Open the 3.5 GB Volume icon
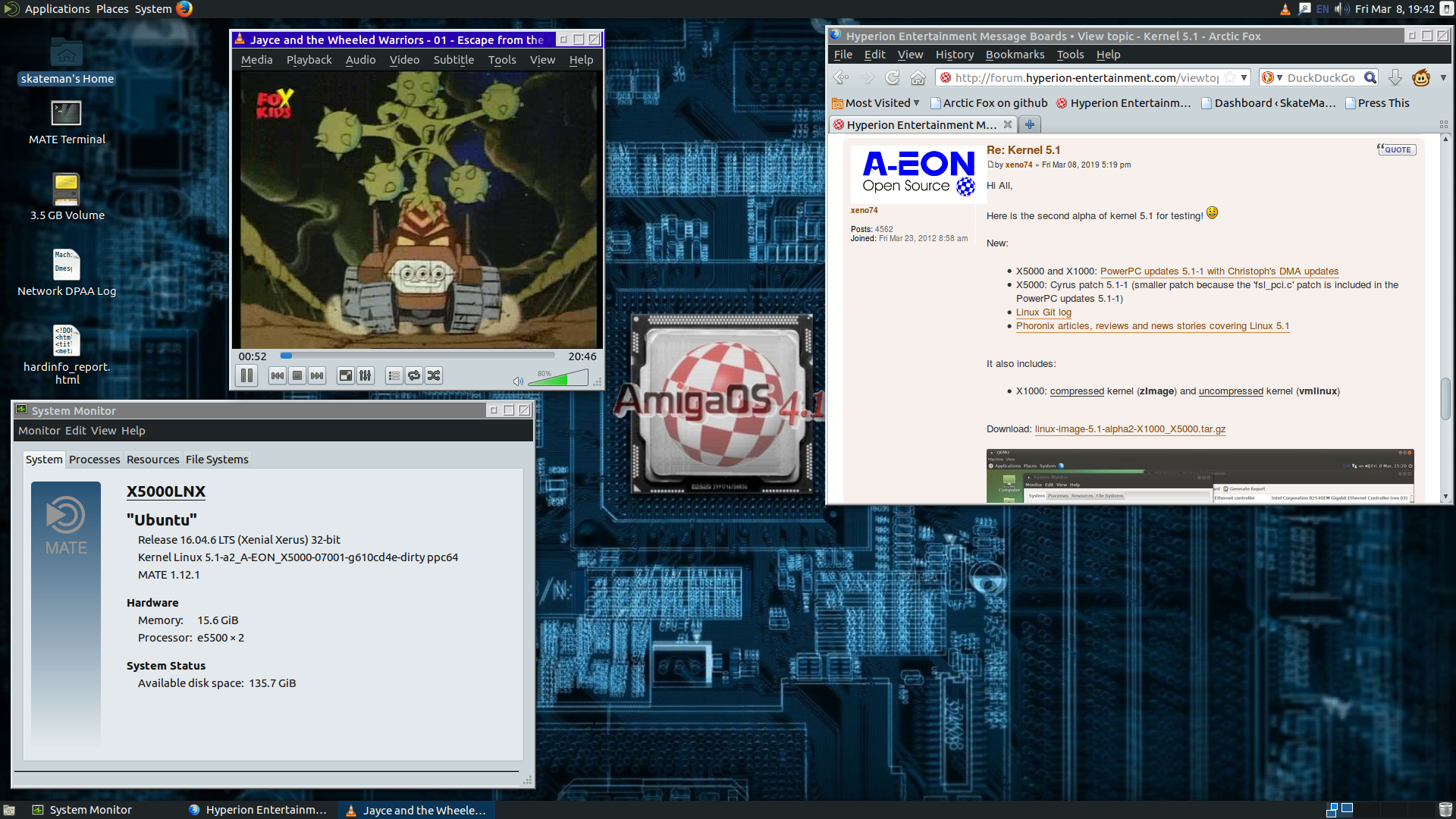1456x819 pixels. 67,197
